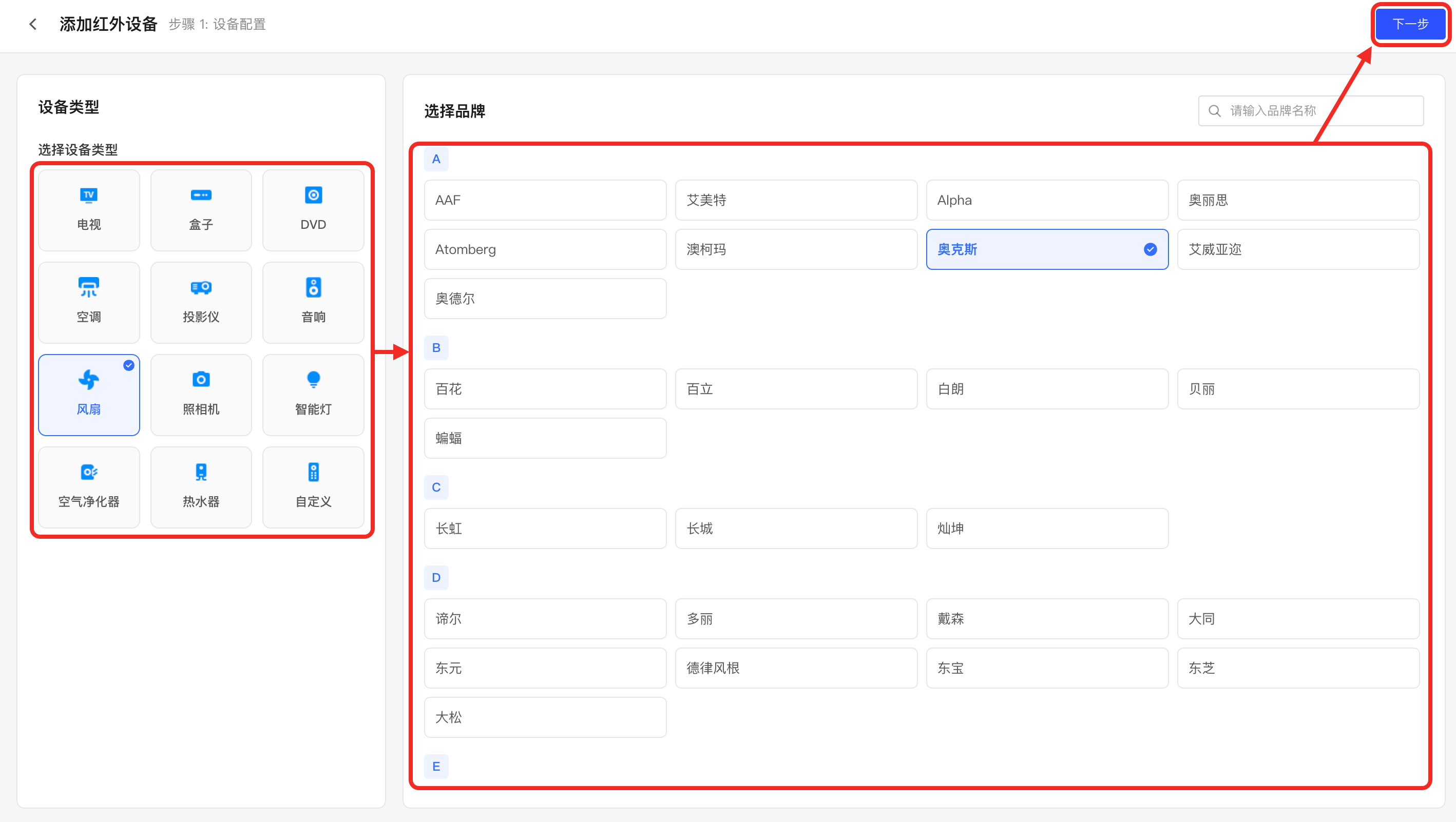Choose the 奥丽思 brand
The height and width of the screenshot is (822, 1456).
pos(1298,200)
